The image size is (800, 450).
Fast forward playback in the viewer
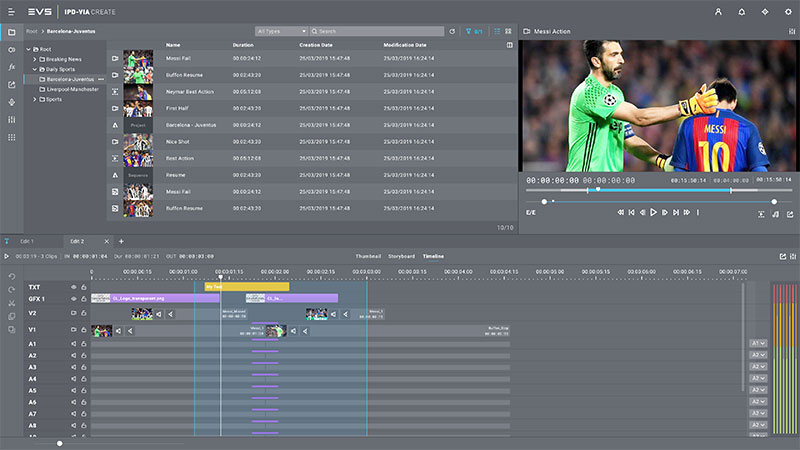(x=687, y=212)
